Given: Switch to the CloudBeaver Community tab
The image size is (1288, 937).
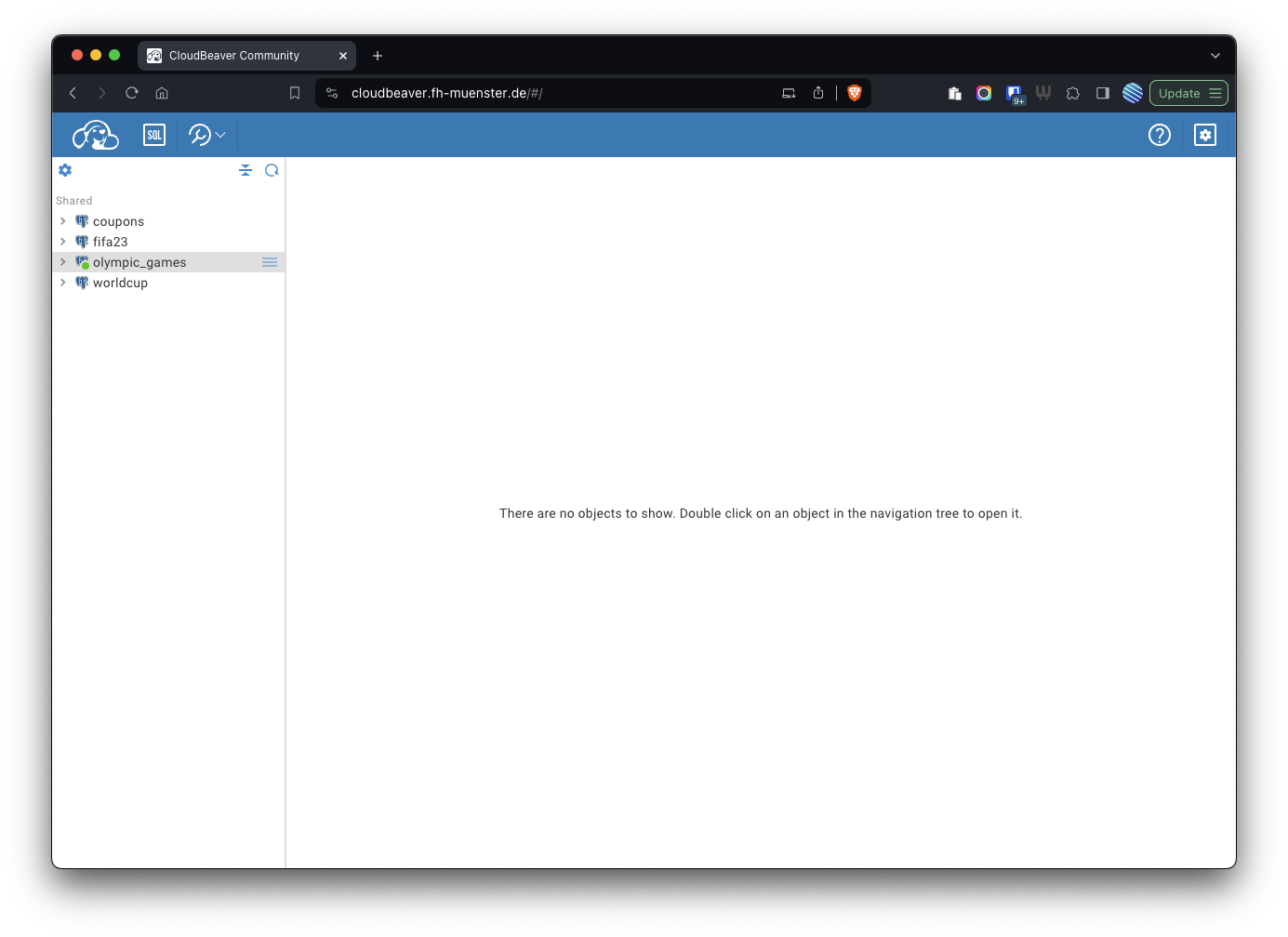Looking at the screenshot, I should pyautogui.click(x=234, y=56).
